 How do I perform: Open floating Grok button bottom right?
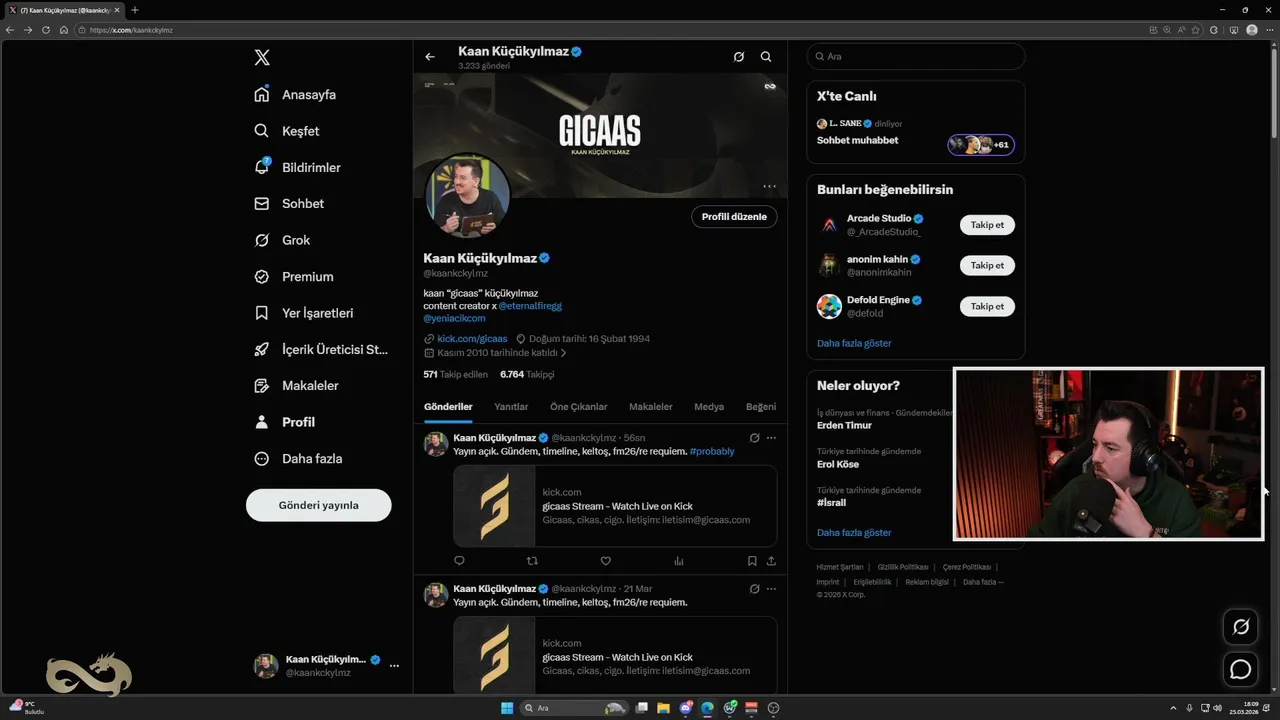coord(1241,627)
